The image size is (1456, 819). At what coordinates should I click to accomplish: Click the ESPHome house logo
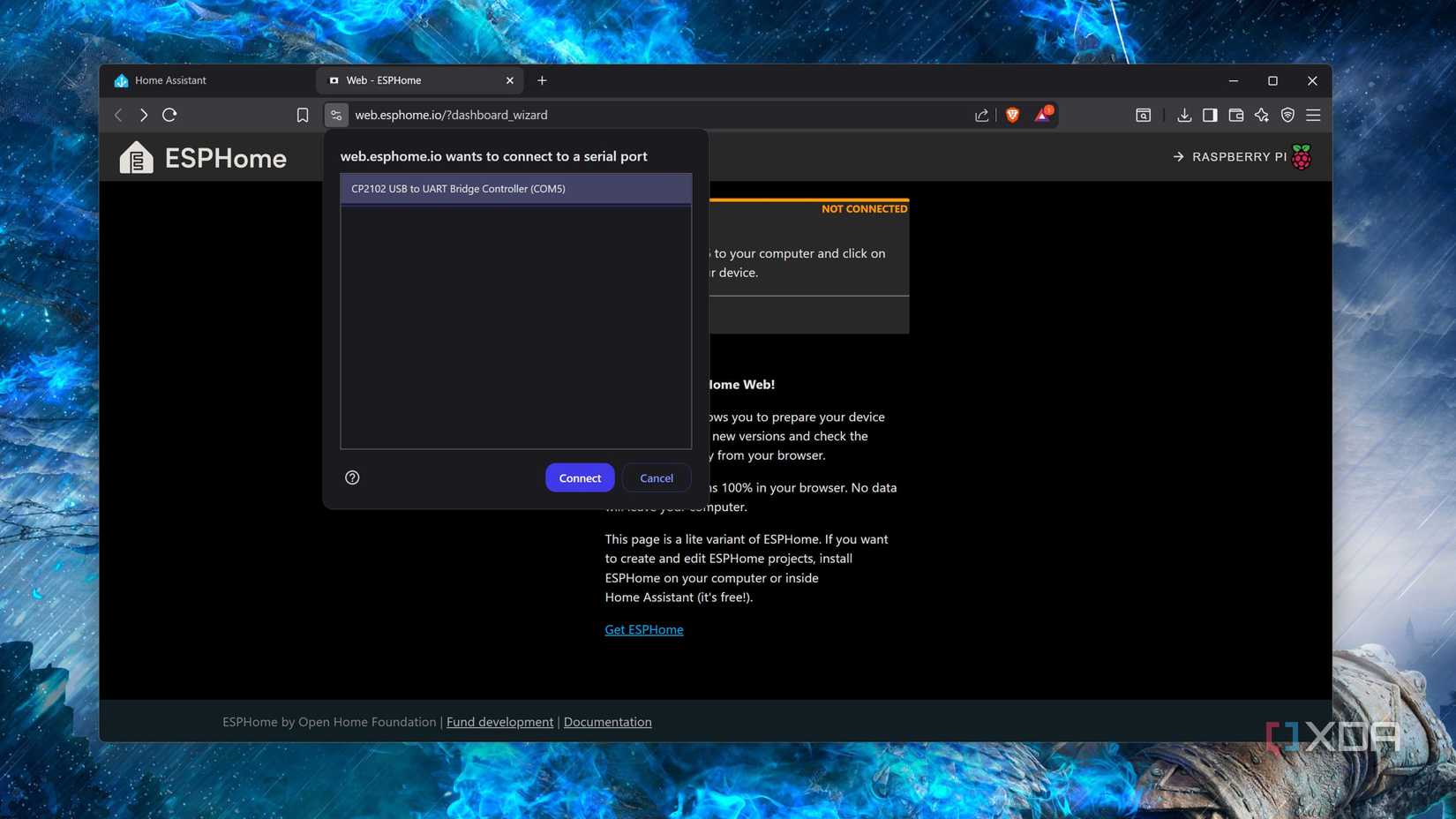tap(136, 157)
